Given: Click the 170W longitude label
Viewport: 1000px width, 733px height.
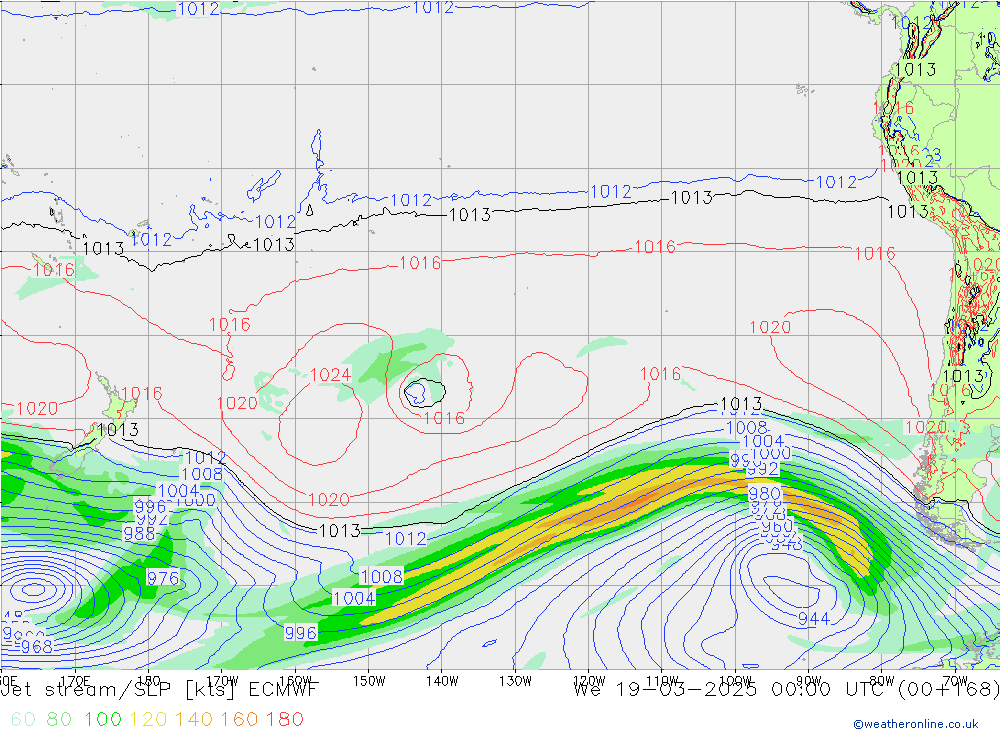Looking at the screenshot, I should click(222, 681).
